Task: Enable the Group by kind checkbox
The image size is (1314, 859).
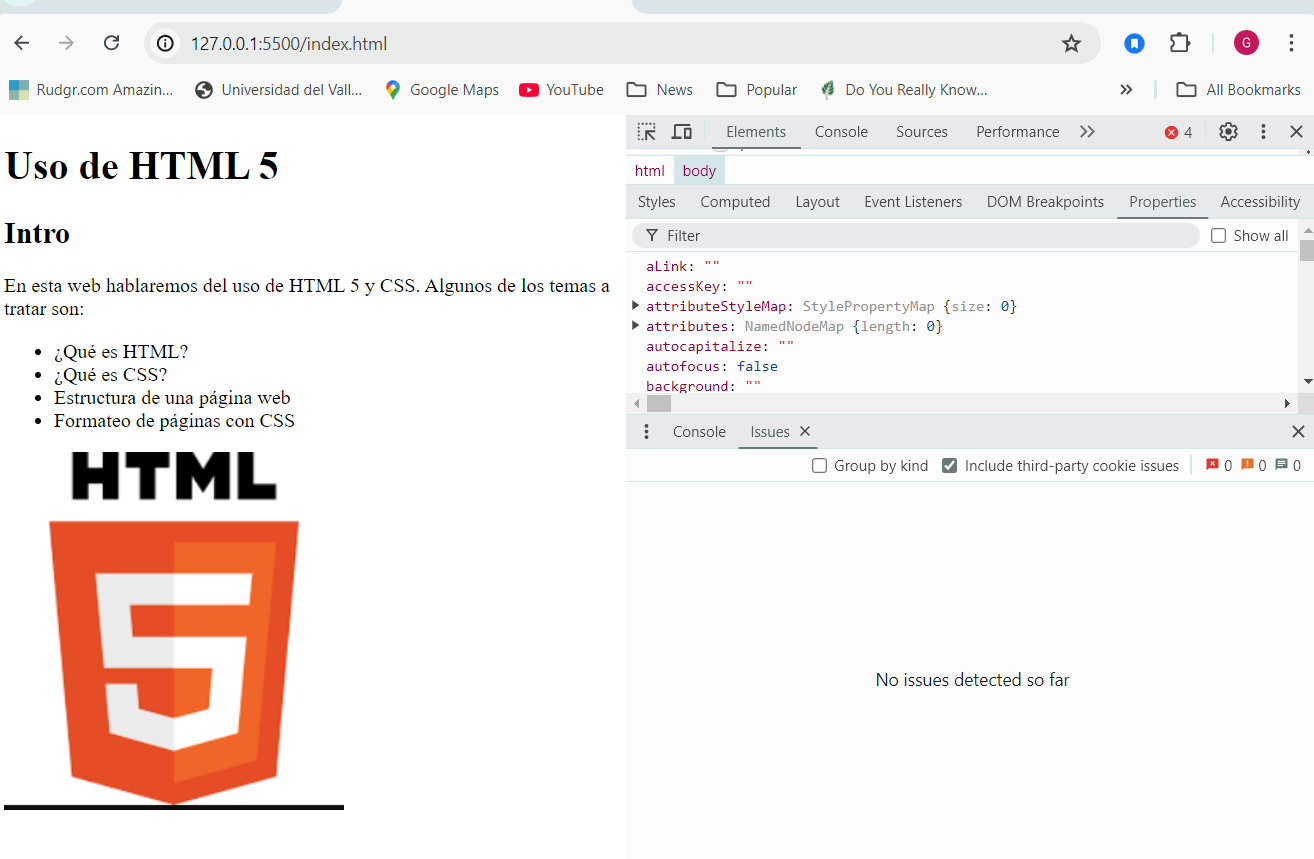Action: [x=819, y=466]
